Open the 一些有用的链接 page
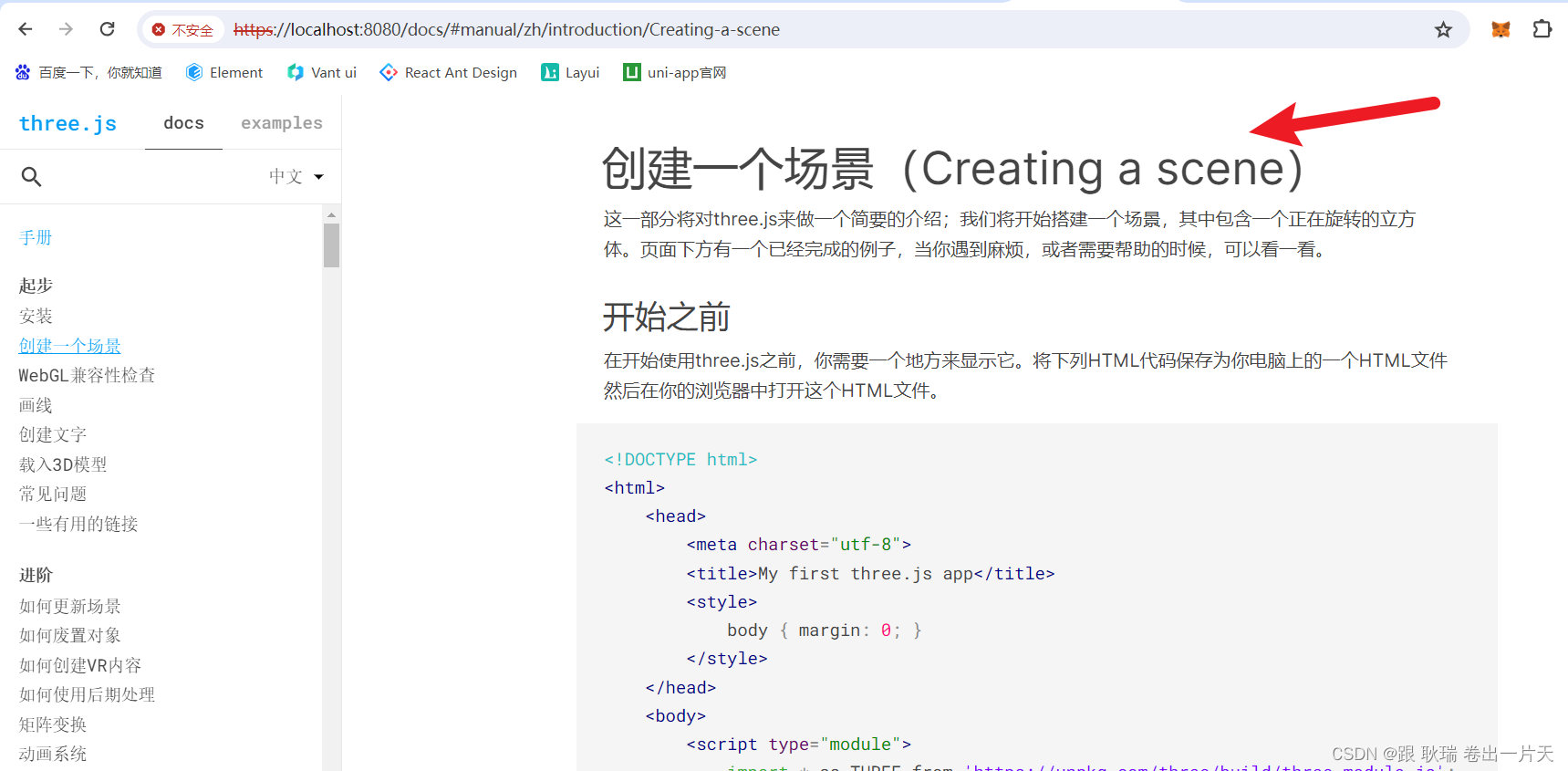The width and height of the screenshot is (1568, 771). click(78, 524)
